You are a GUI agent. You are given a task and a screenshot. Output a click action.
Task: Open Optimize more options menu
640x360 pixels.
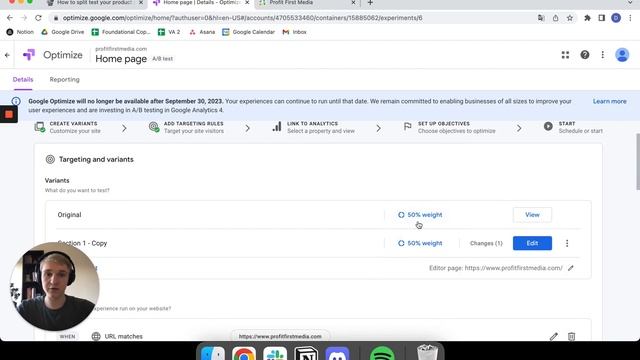point(602,55)
